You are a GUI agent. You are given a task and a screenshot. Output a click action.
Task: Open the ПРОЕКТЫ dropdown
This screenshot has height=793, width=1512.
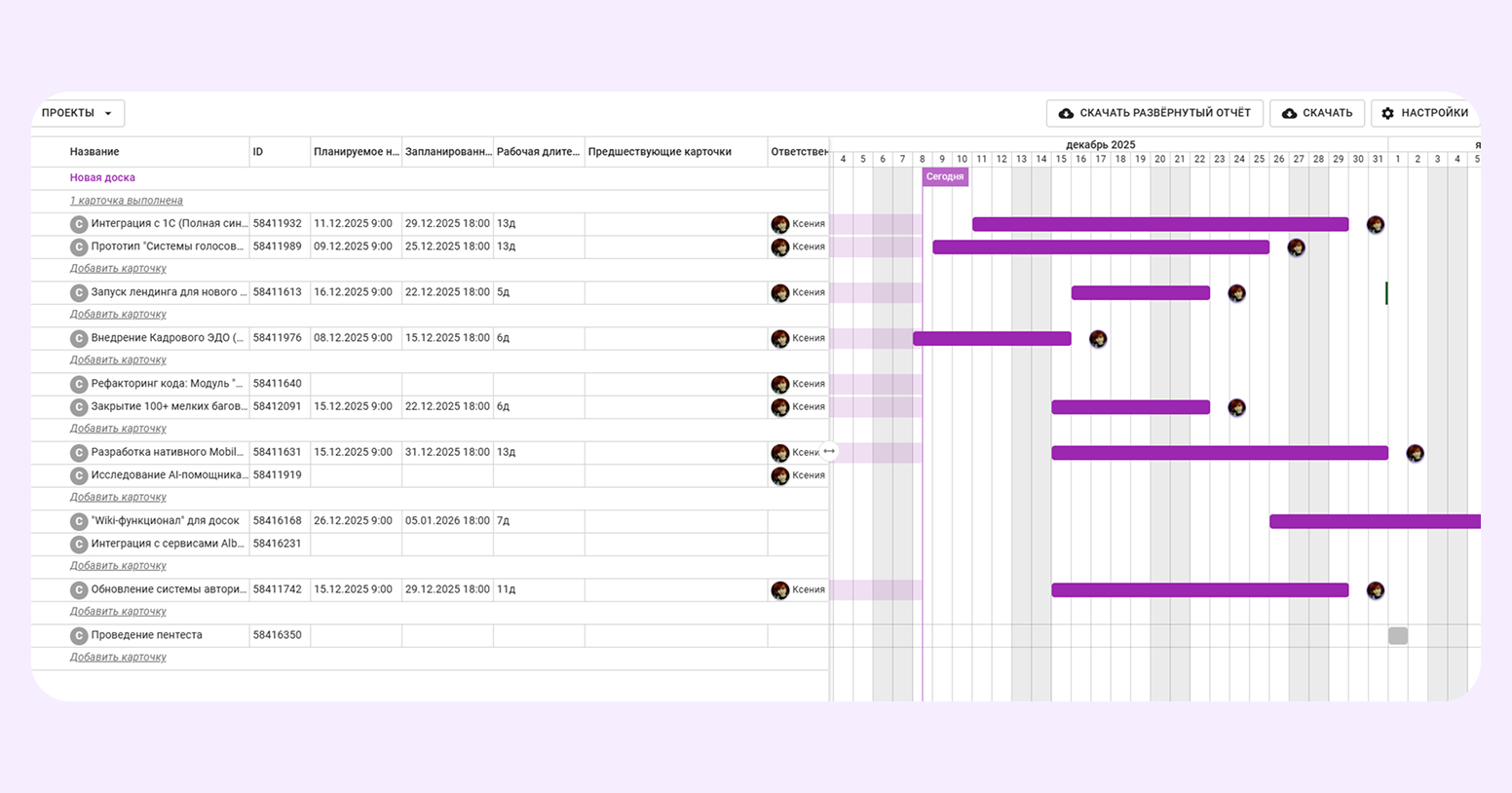click(78, 113)
